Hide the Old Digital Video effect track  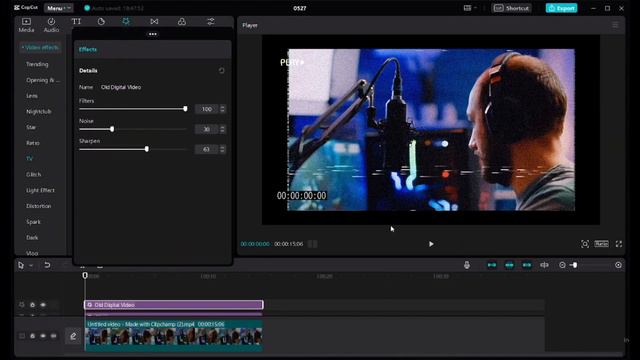43,305
